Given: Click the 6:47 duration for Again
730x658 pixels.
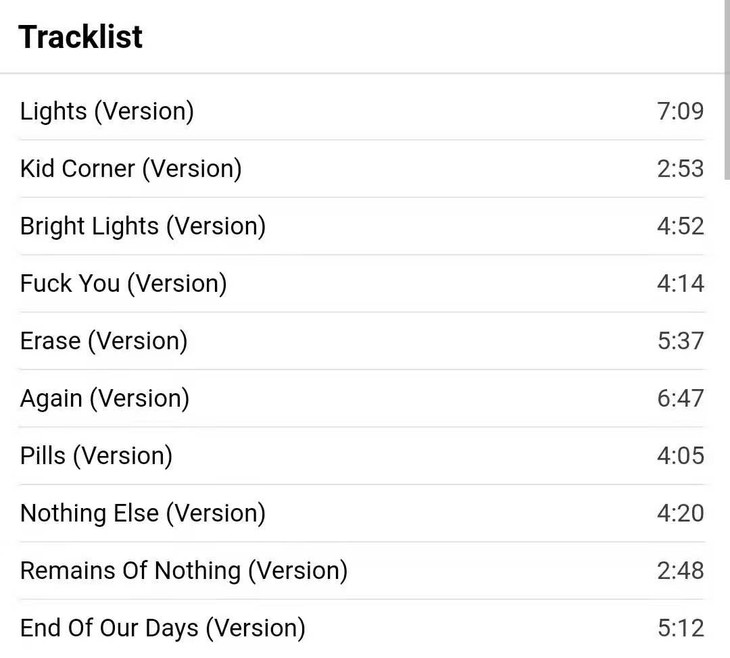Looking at the screenshot, I should coord(680,398).
